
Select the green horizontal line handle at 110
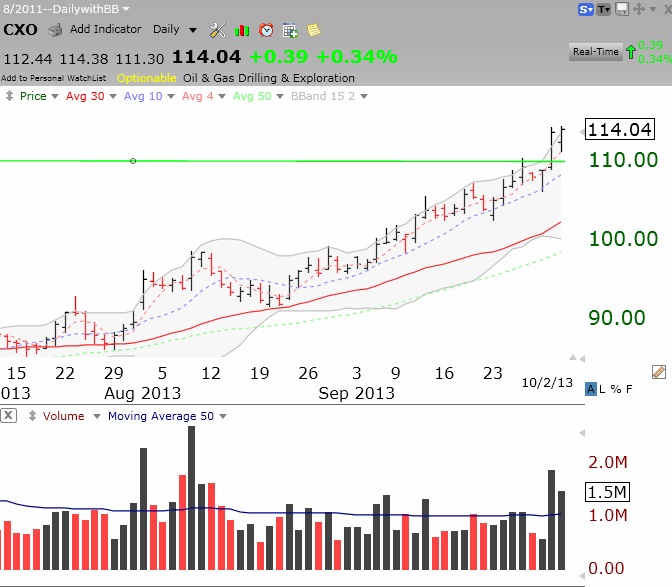(133, 161)
